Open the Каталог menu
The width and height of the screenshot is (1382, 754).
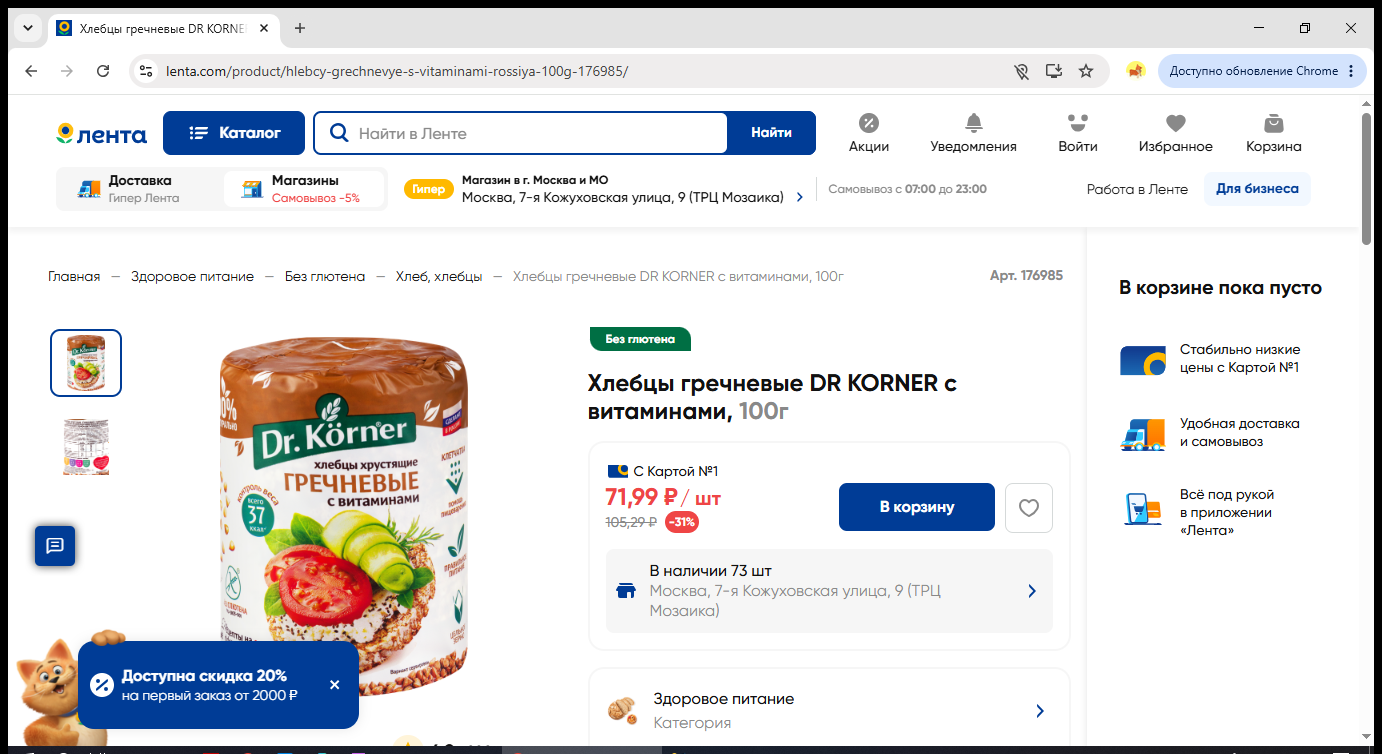[x=234, y=133]
